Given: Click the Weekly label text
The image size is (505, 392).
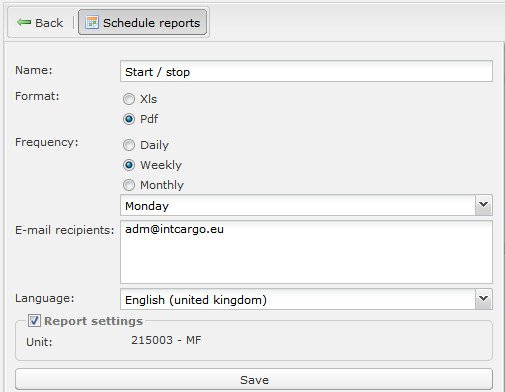Looking at the screenshot, I should pyautogui.click(x=161, y=165).
